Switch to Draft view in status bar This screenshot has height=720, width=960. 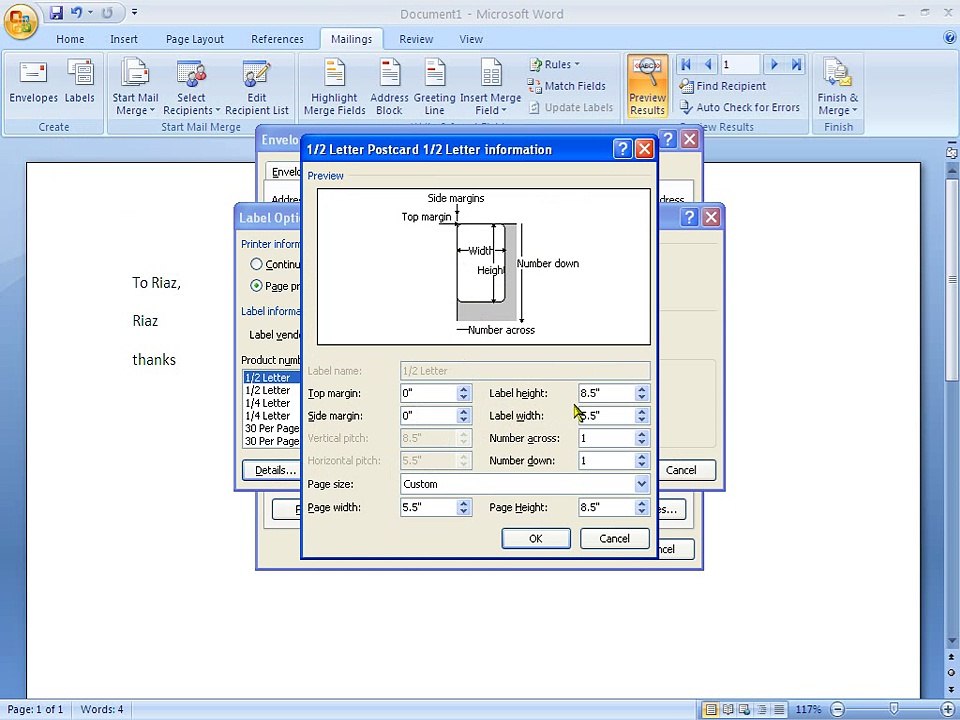click(x=779, y=710)
